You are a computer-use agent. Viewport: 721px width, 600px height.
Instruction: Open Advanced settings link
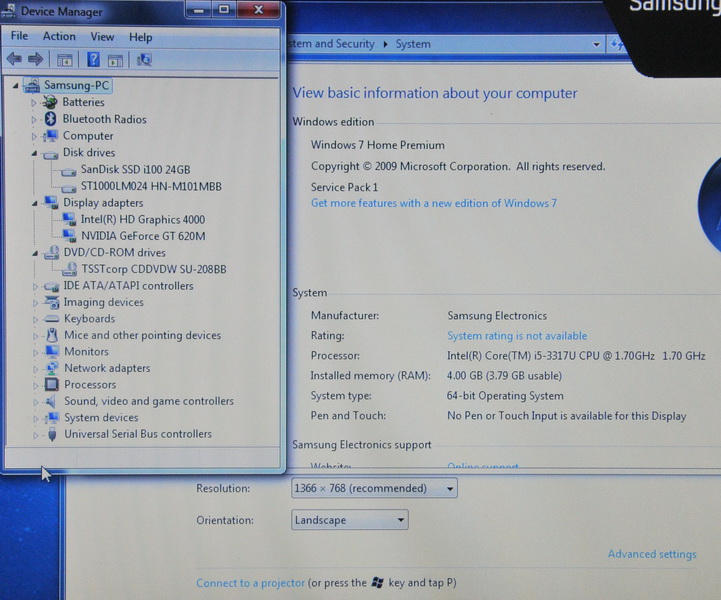652,554
